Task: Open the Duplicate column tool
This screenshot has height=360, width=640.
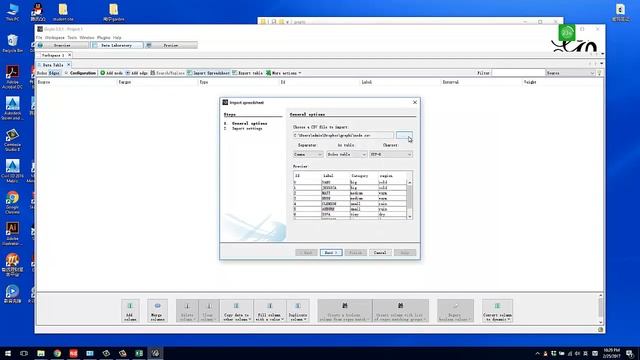Action: [298, 310]
